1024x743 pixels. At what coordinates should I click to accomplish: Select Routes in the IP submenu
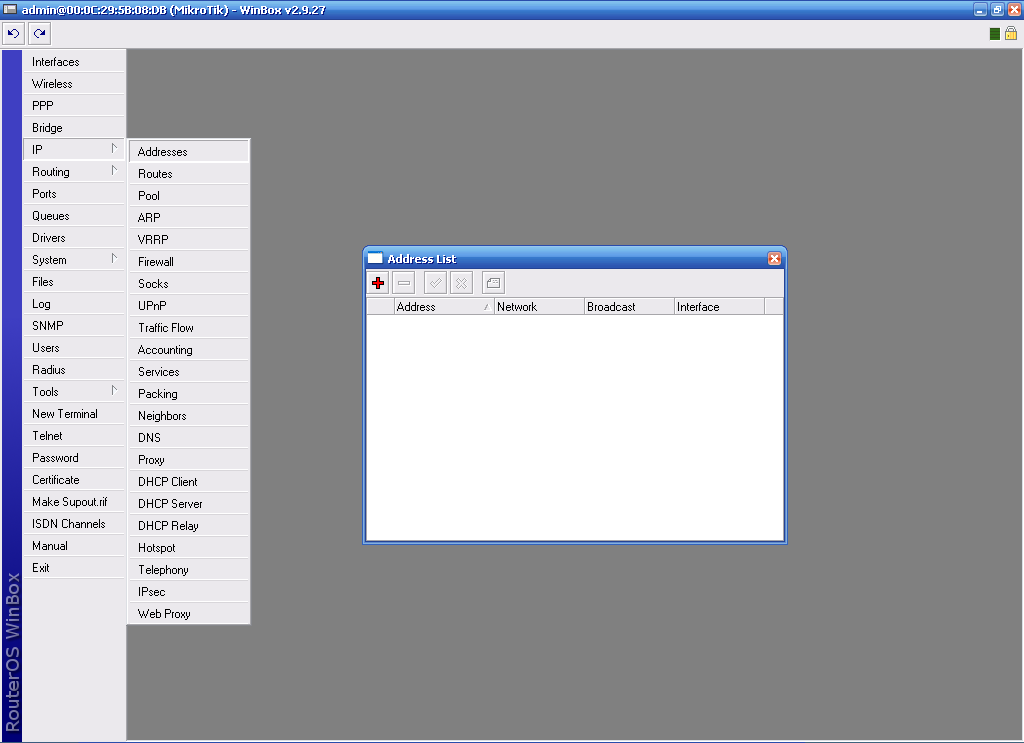pyautogui.click(x=189, y=174)
